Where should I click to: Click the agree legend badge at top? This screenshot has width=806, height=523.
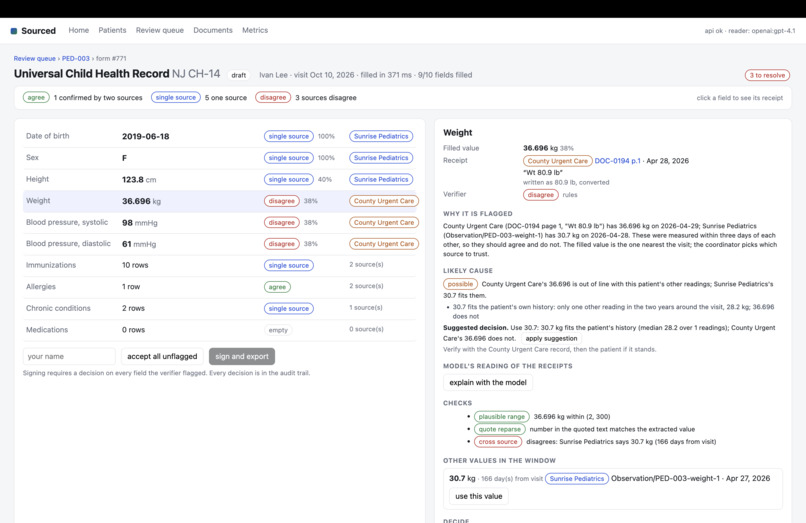(x=36, y=98)
